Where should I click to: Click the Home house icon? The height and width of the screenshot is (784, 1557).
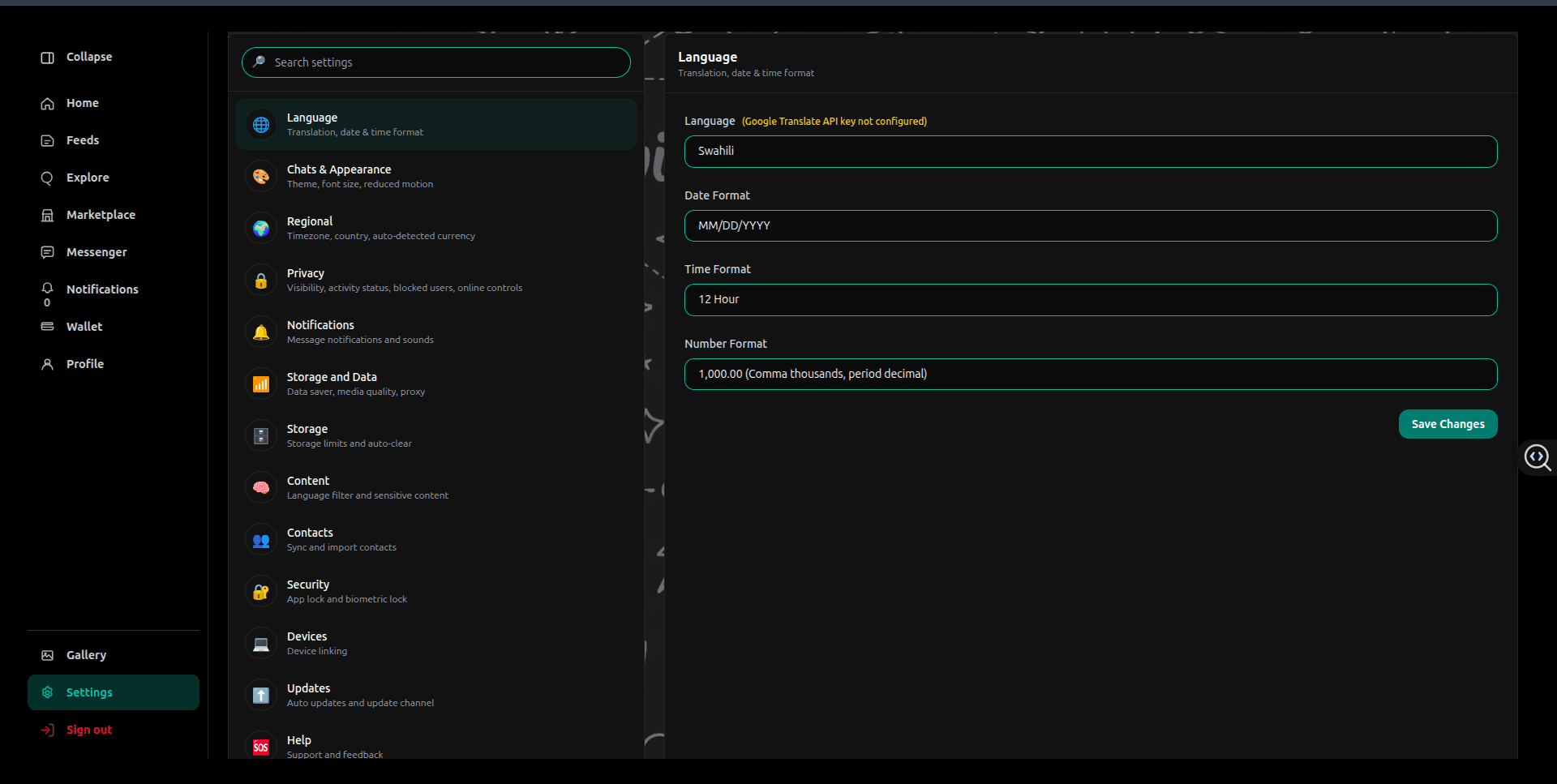click(x=48, y=104)
